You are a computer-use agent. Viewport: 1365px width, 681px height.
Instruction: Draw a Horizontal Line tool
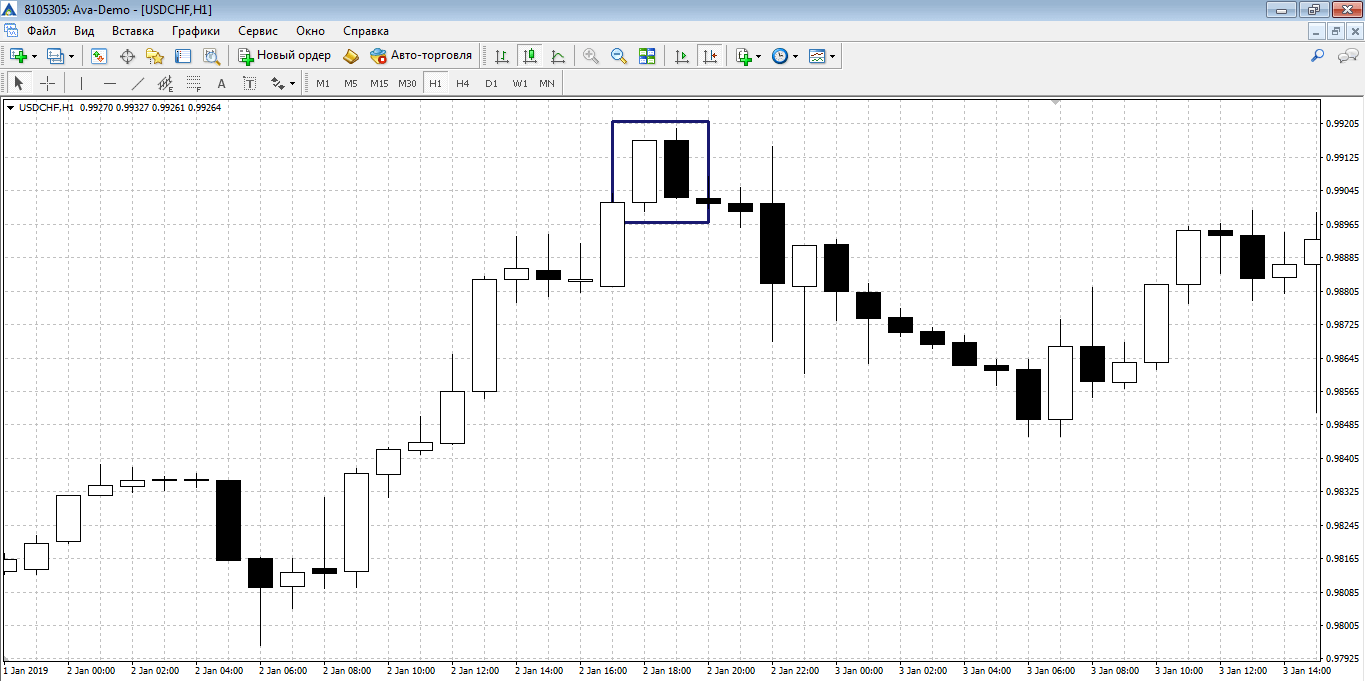(x=110, y=83)
